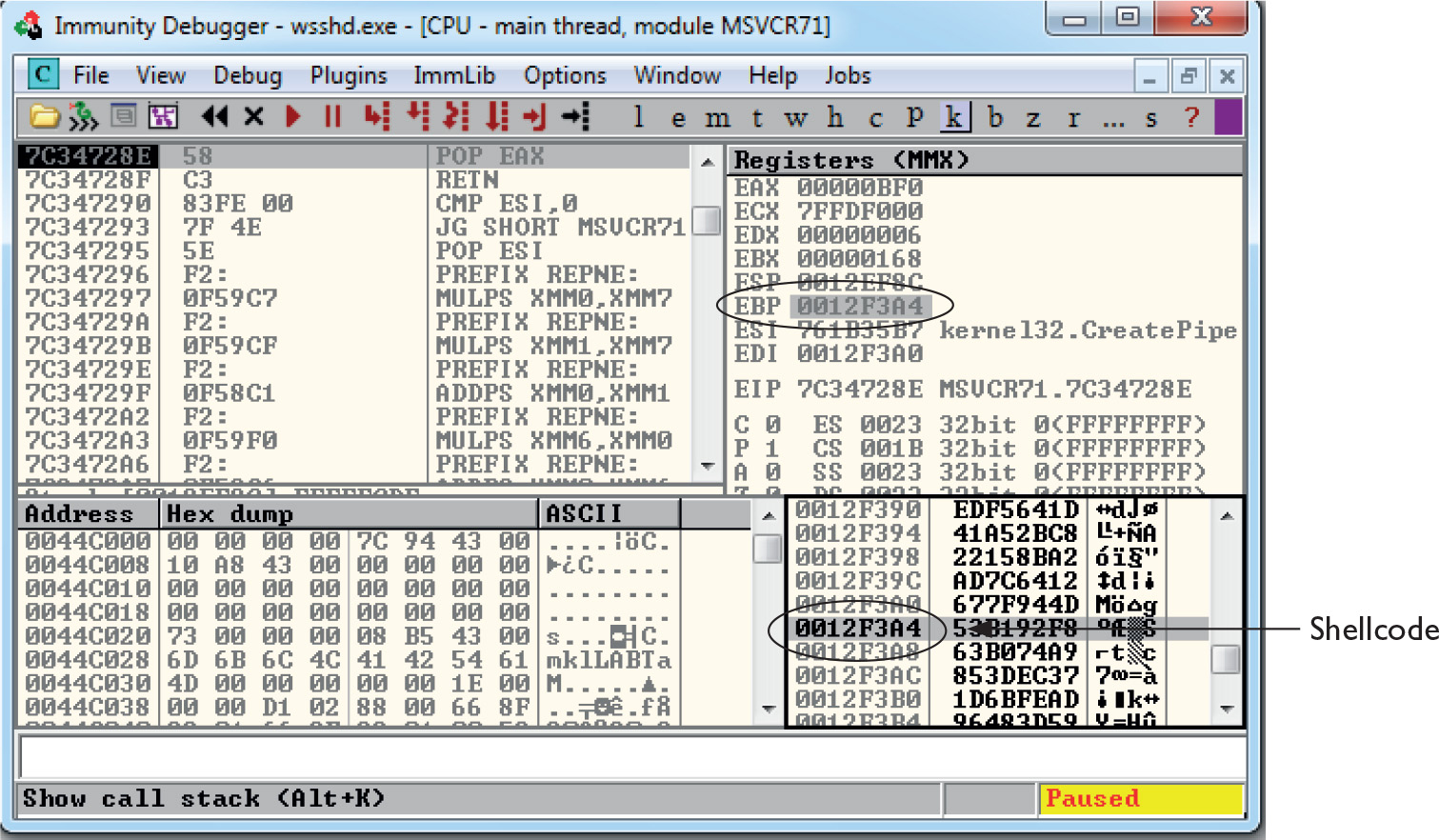Click the down arrow of the stack pane scrollbar
This screenshot has width=1439, height=840.
(x=1227, y=709)
